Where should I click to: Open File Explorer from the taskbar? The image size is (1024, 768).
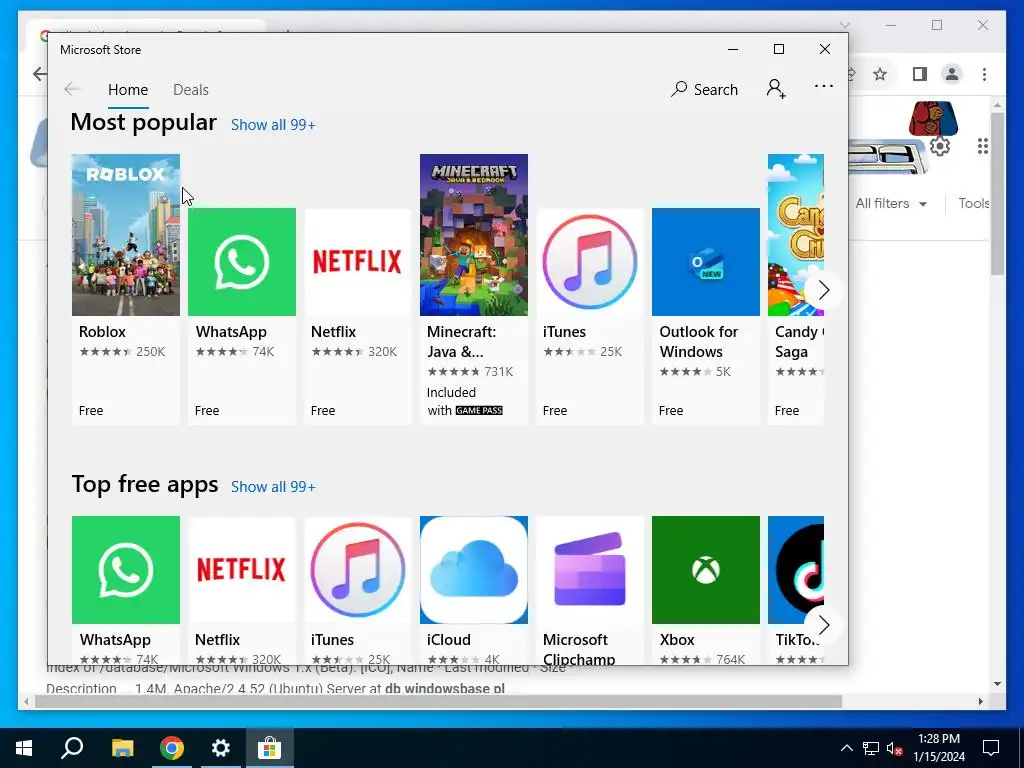pyautogui.click(x=122, y=748)
